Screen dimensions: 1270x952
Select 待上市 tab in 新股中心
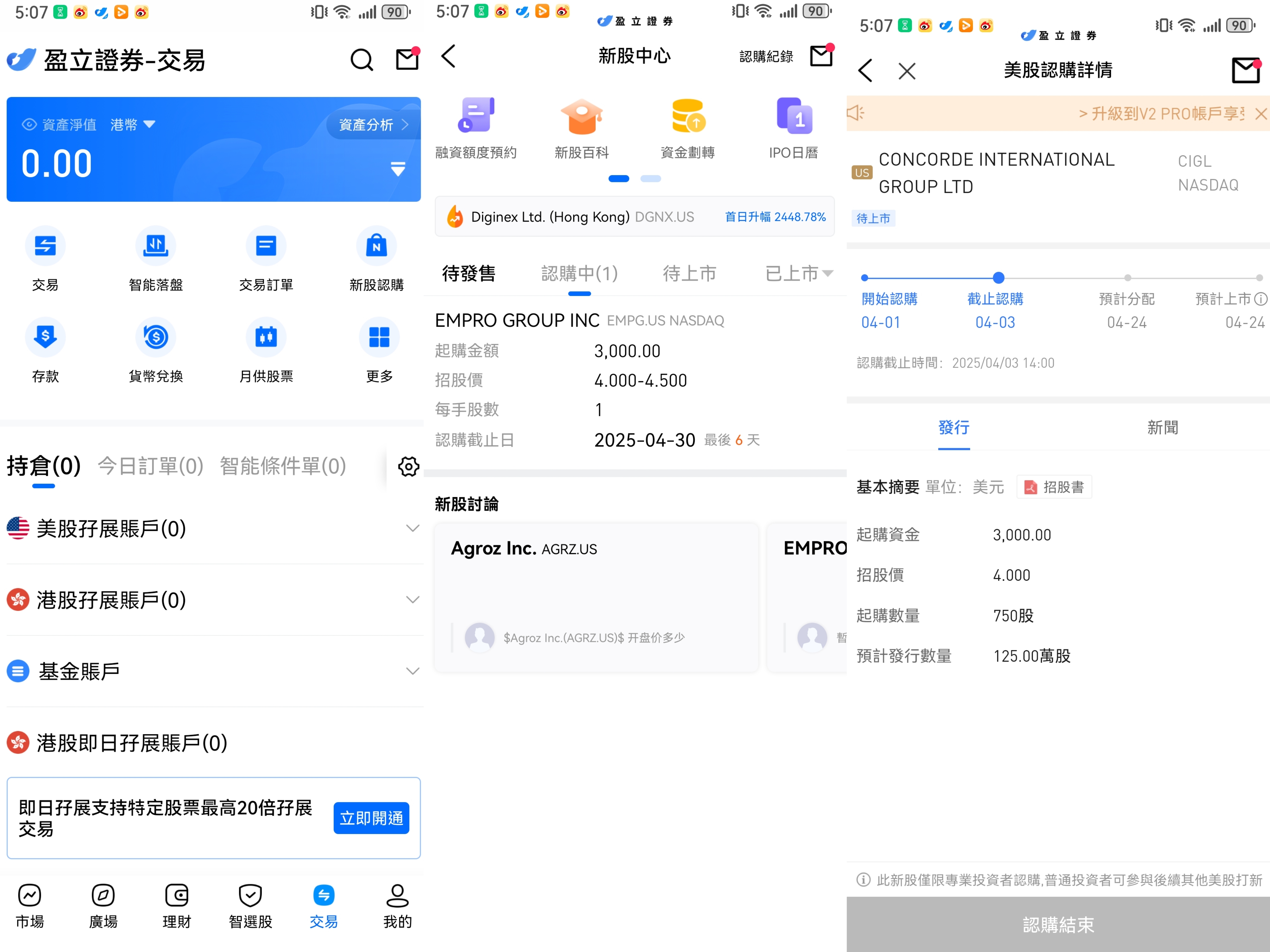[x=690, y=273]
